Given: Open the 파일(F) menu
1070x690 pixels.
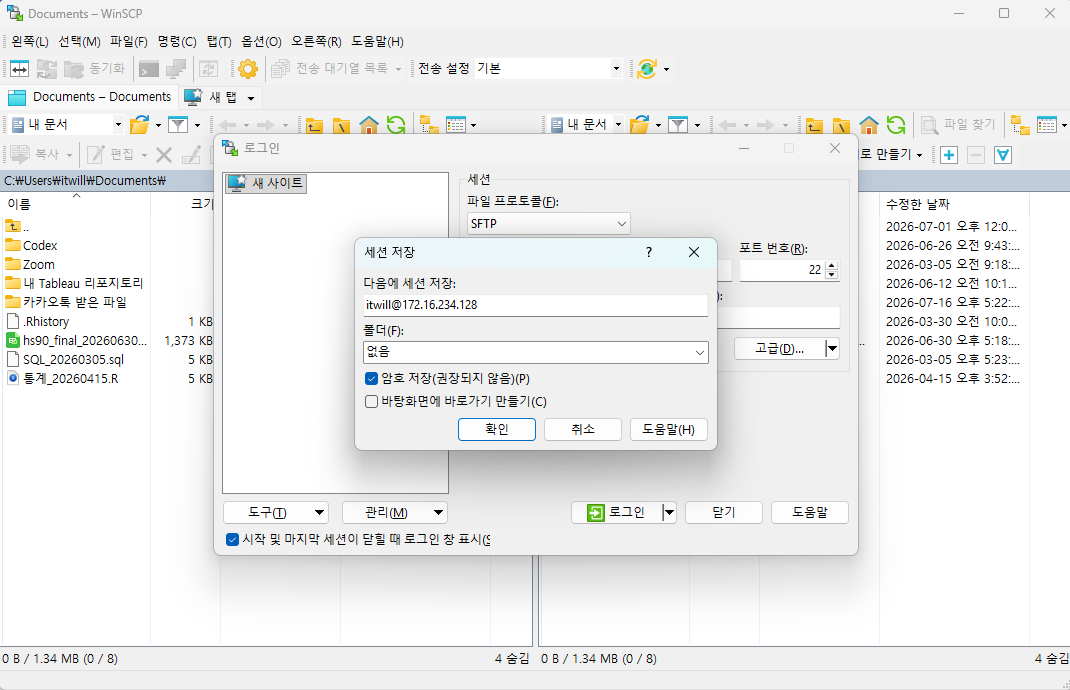Looking at the screenshot, I should pyautogui.click(x=129, y=42).
